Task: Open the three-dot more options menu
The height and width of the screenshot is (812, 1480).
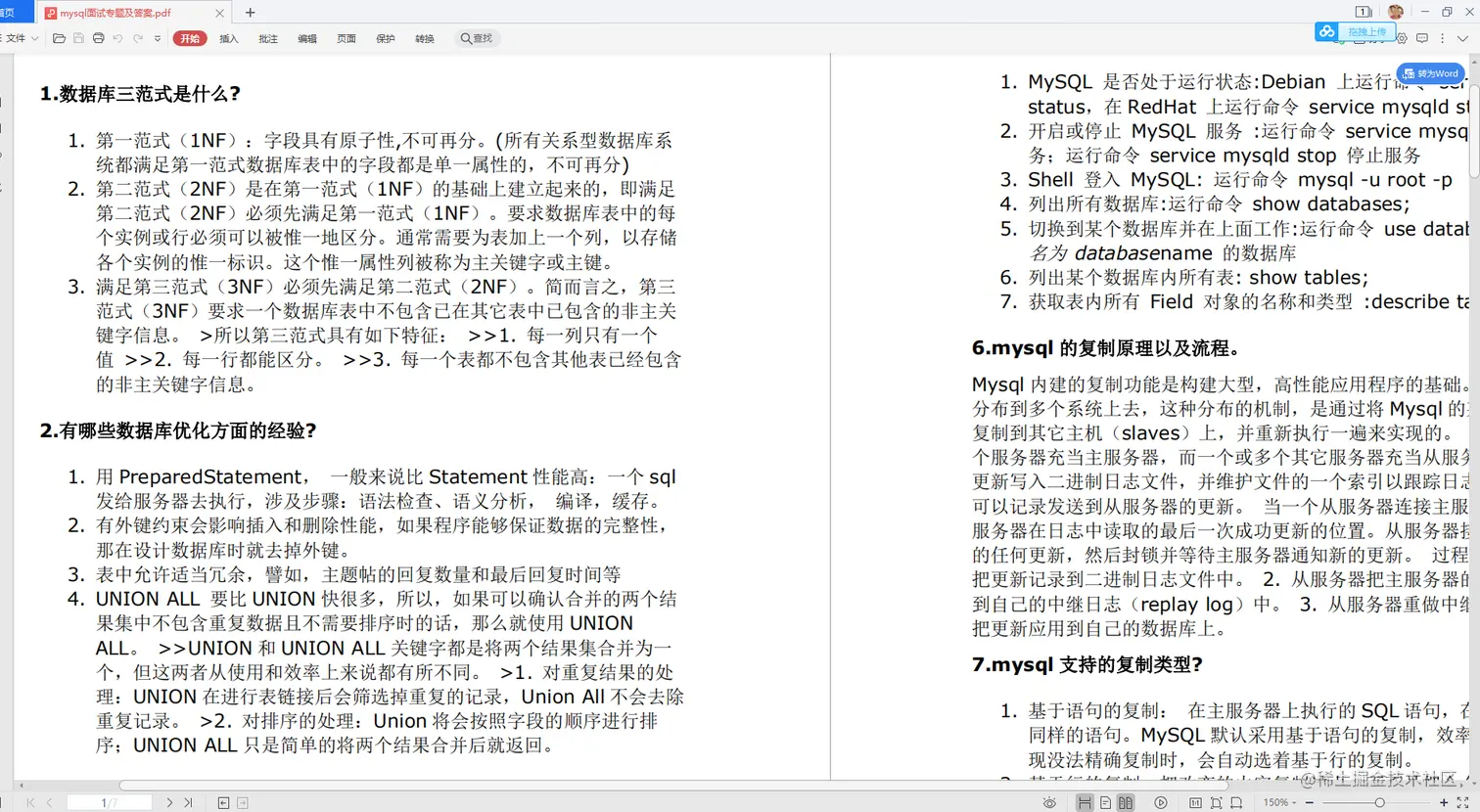Action: pyautogui.click(x=1442, y=38)
